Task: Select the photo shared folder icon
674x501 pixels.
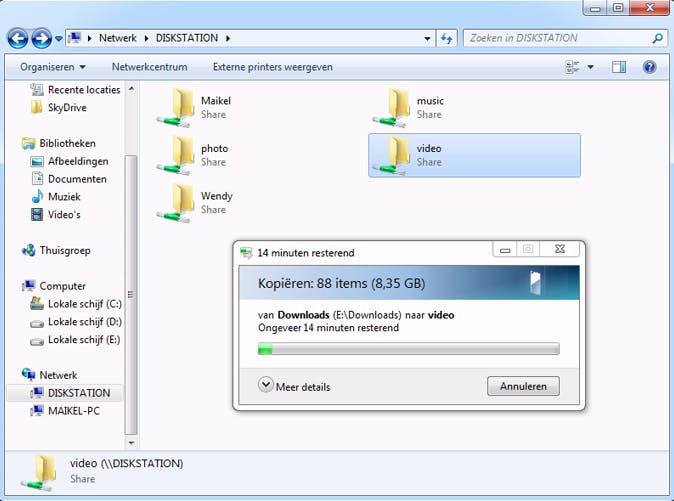Action: (x=176, y=155)
